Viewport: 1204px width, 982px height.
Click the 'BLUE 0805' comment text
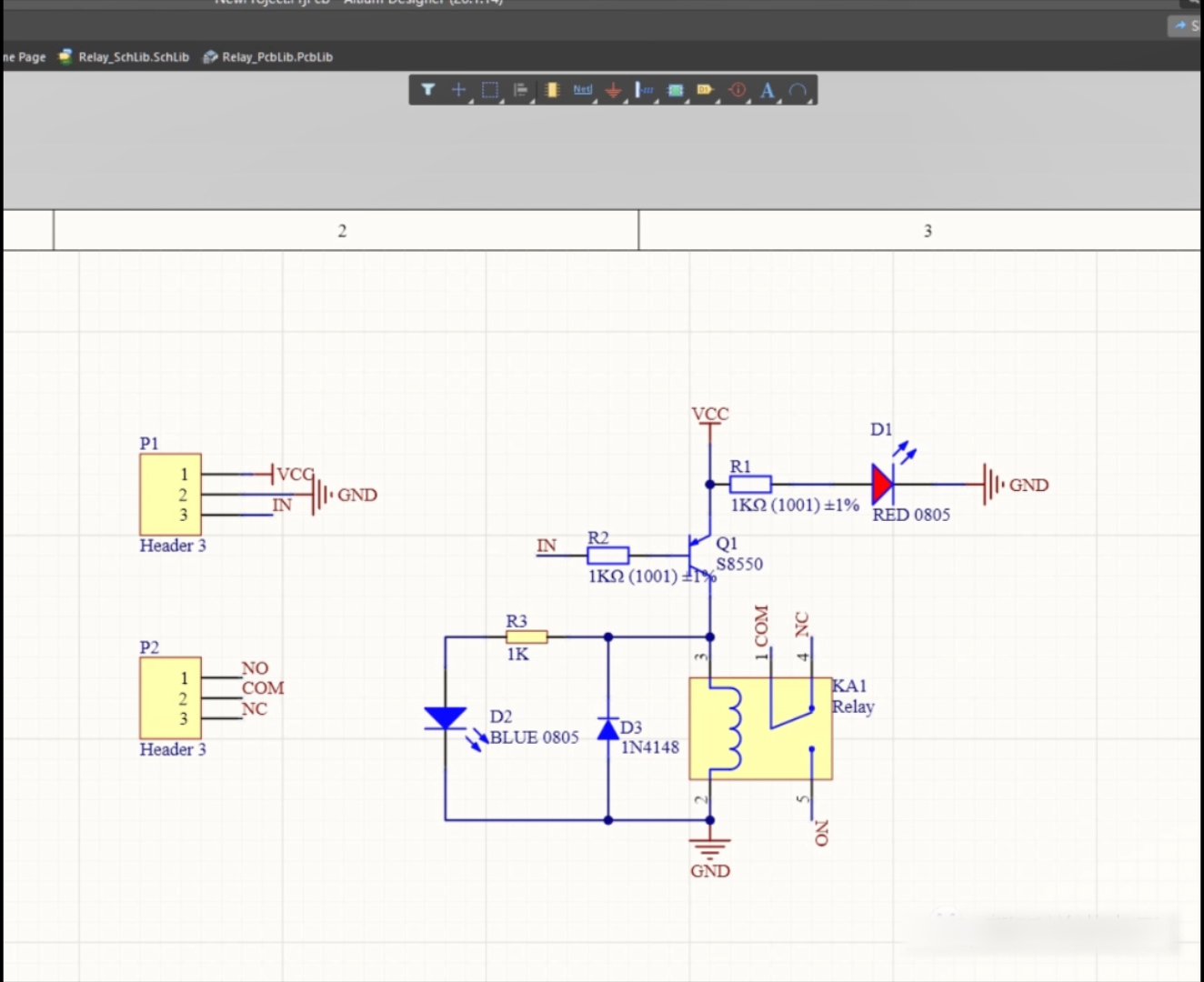[535, 737]
